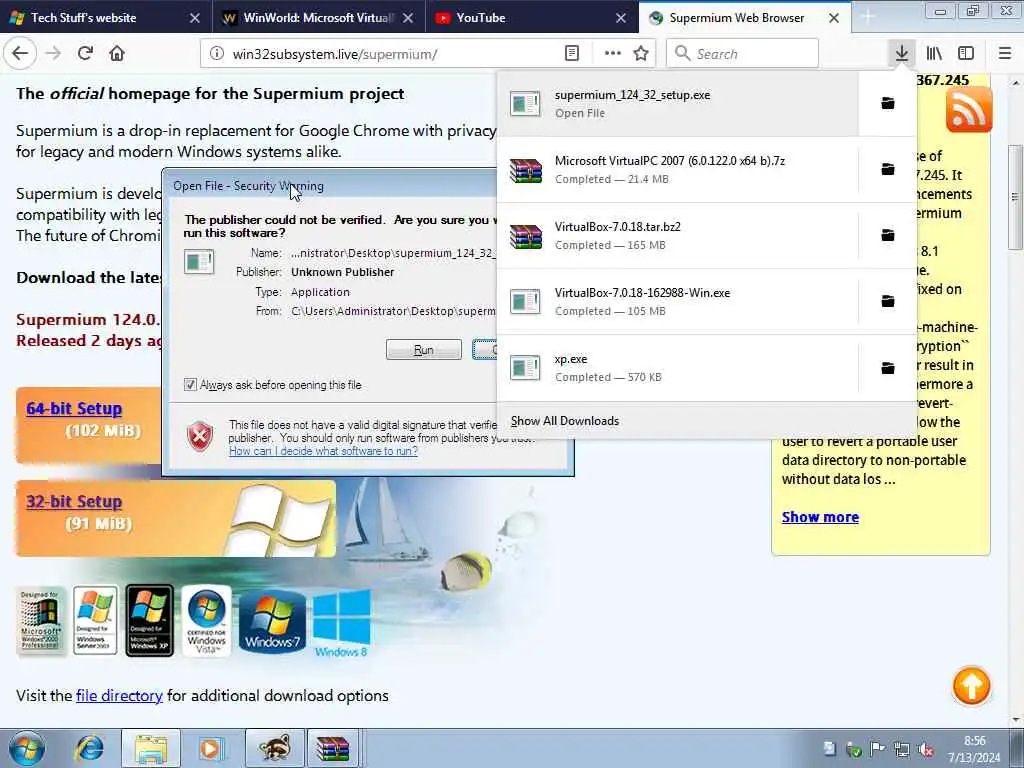Launch Internet Explorer from taskbar
The height and width of the screenshot is (768, 1024).
tap(89, 748)
